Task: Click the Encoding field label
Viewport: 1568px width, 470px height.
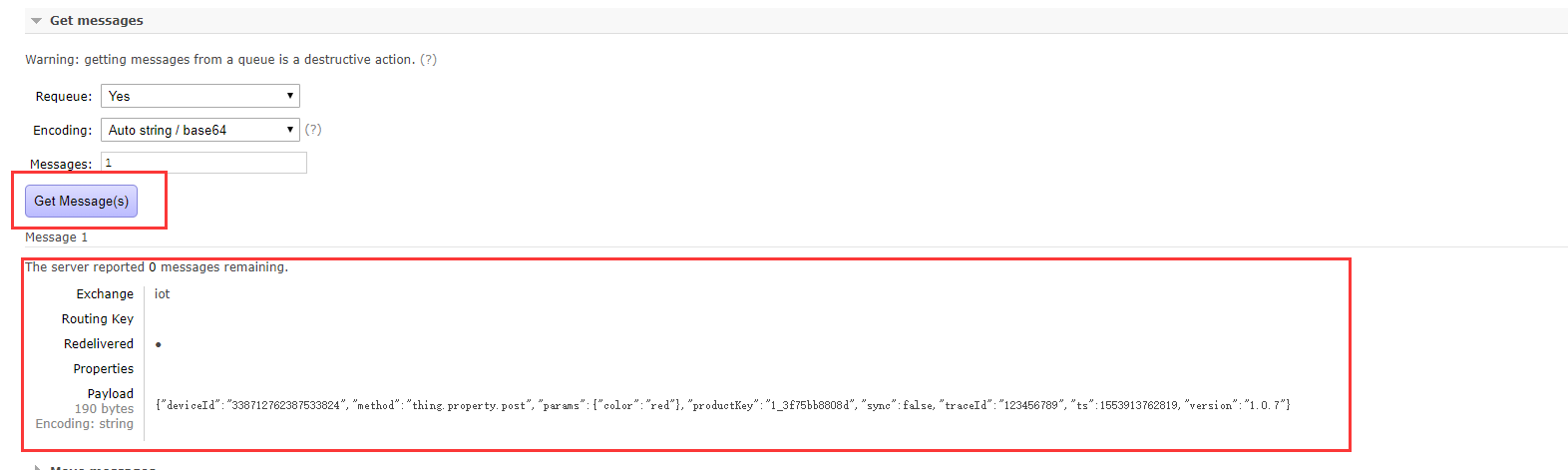Action: pos(63,131)
